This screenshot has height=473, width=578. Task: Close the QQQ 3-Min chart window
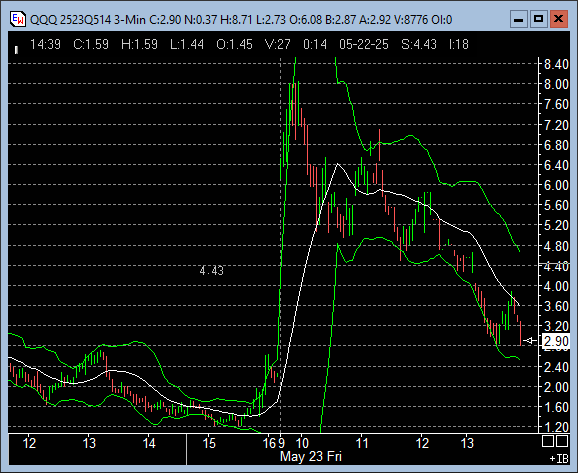[x=558, y=19]
